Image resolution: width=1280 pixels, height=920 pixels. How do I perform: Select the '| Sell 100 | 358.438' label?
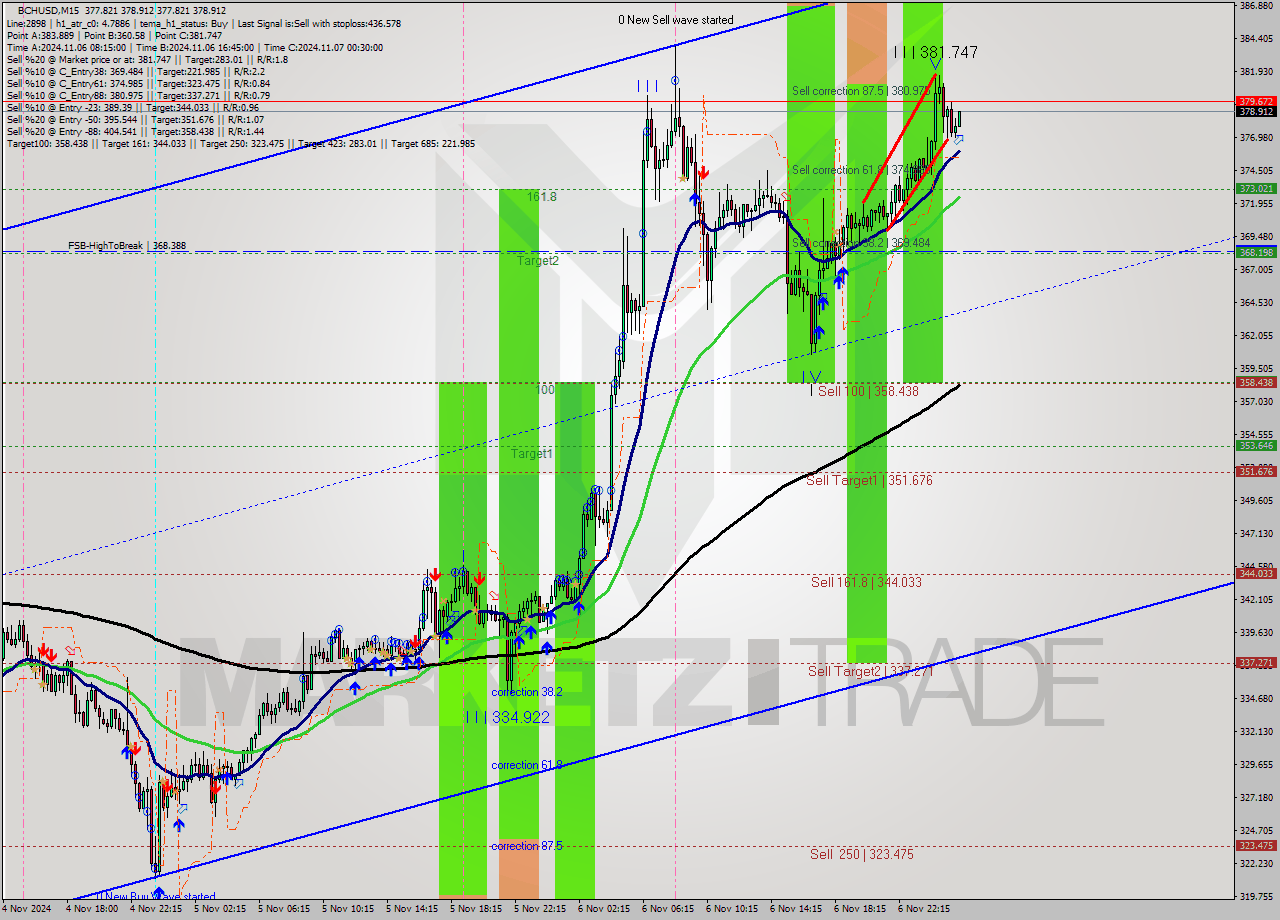click(864, 391)
